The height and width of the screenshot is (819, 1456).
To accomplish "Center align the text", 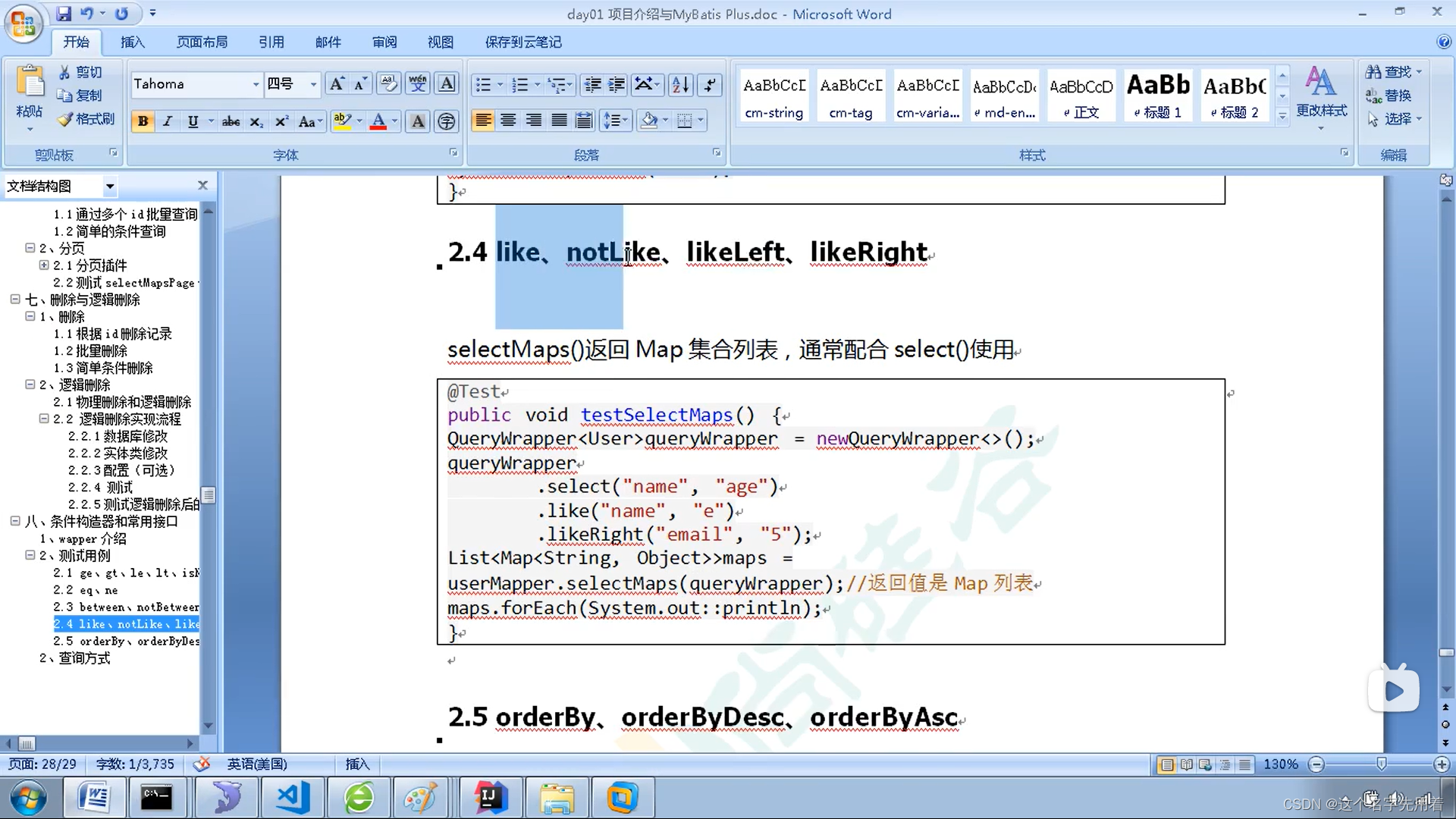I will click(508, 121).
